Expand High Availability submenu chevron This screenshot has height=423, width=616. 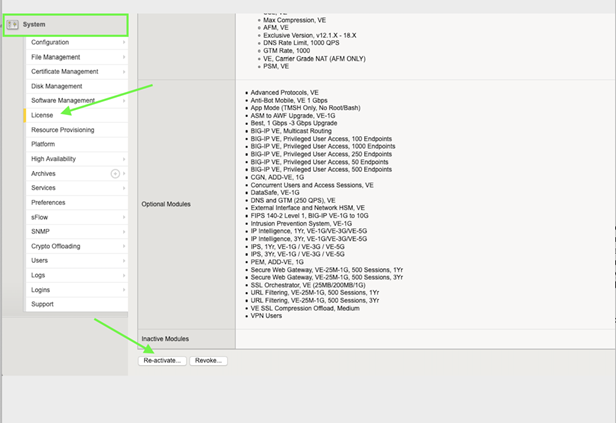pos(124,159)
